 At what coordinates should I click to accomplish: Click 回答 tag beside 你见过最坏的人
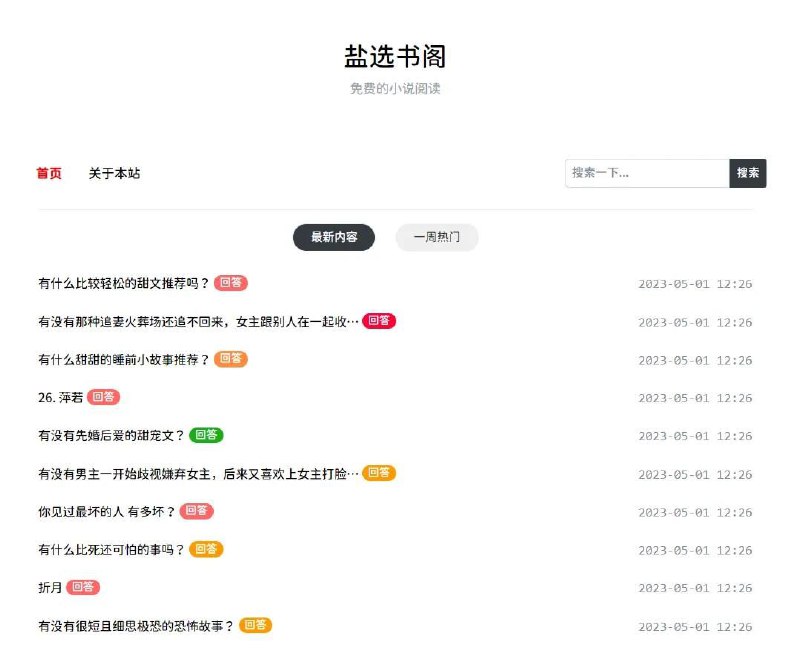coord(196,511)
